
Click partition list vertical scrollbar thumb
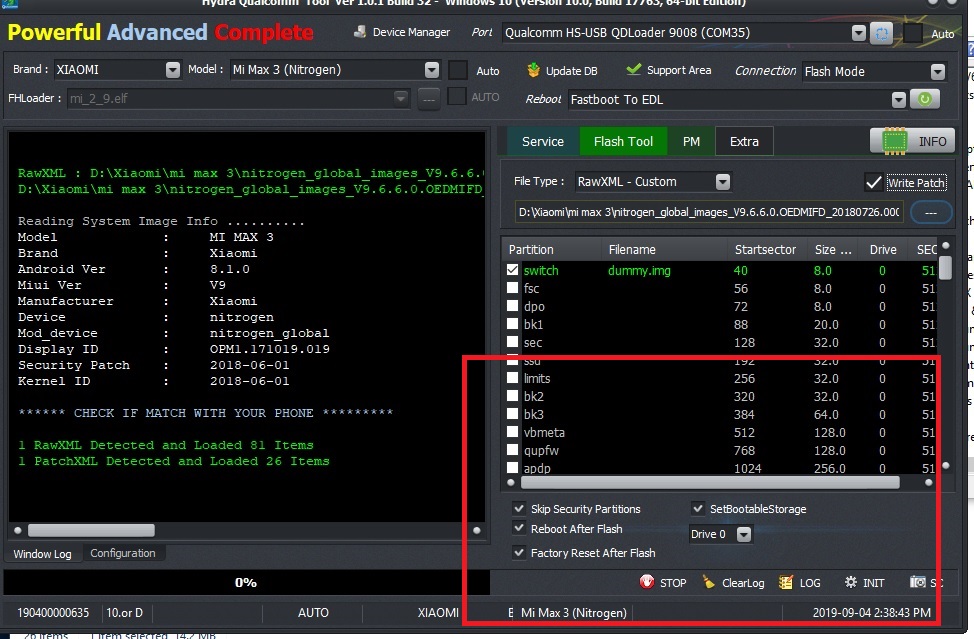(x=945, y=268)
